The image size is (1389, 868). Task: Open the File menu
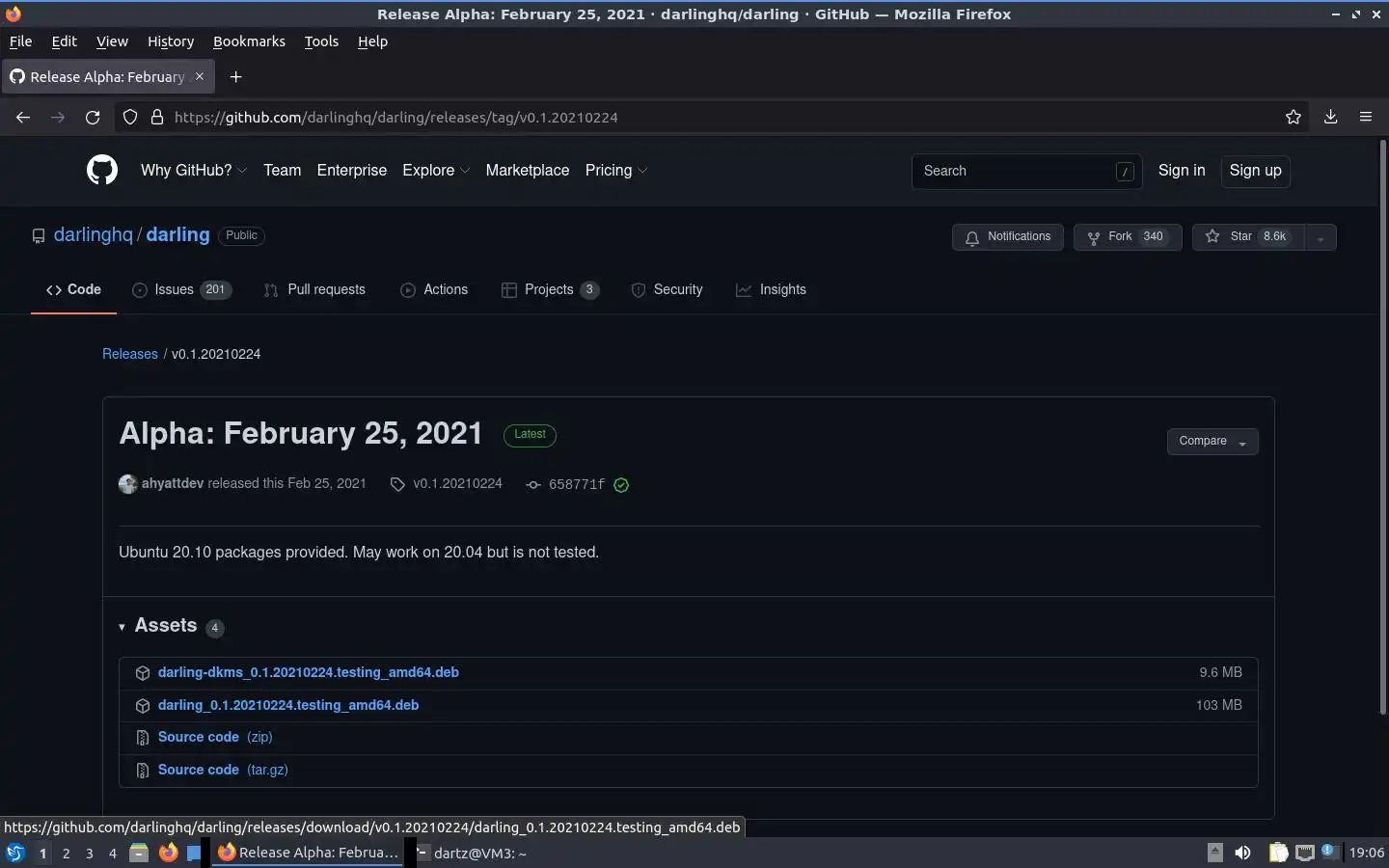20,41
